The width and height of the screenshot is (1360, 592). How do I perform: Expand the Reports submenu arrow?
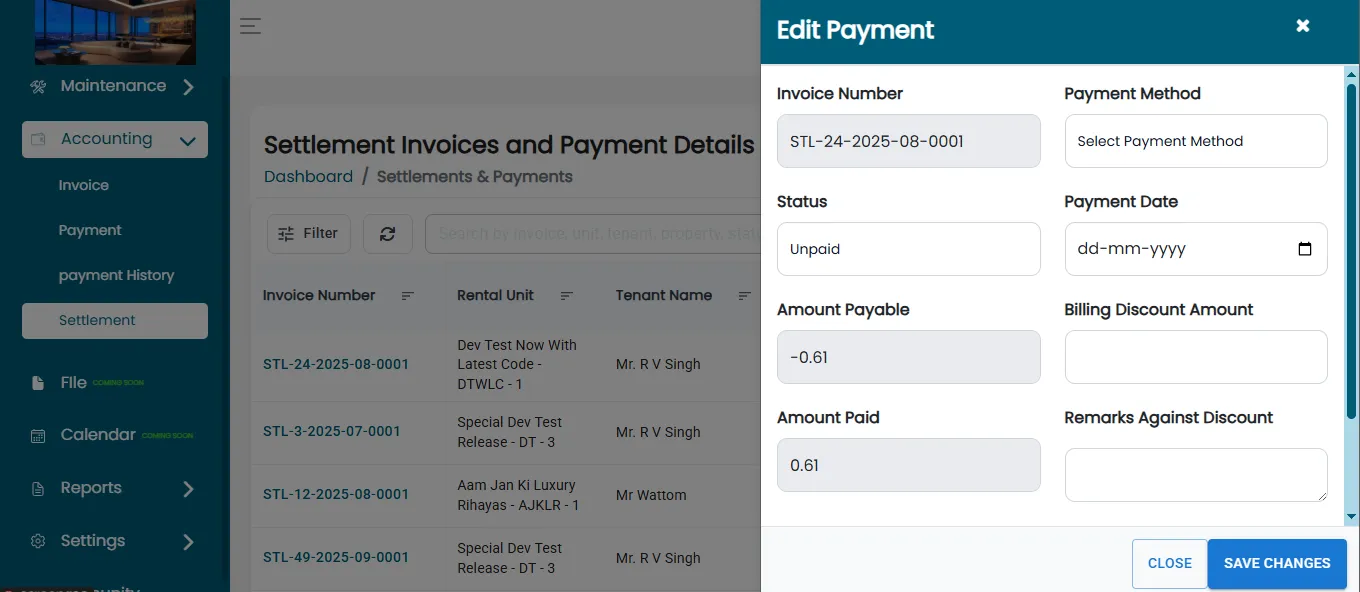coord(188,489)
